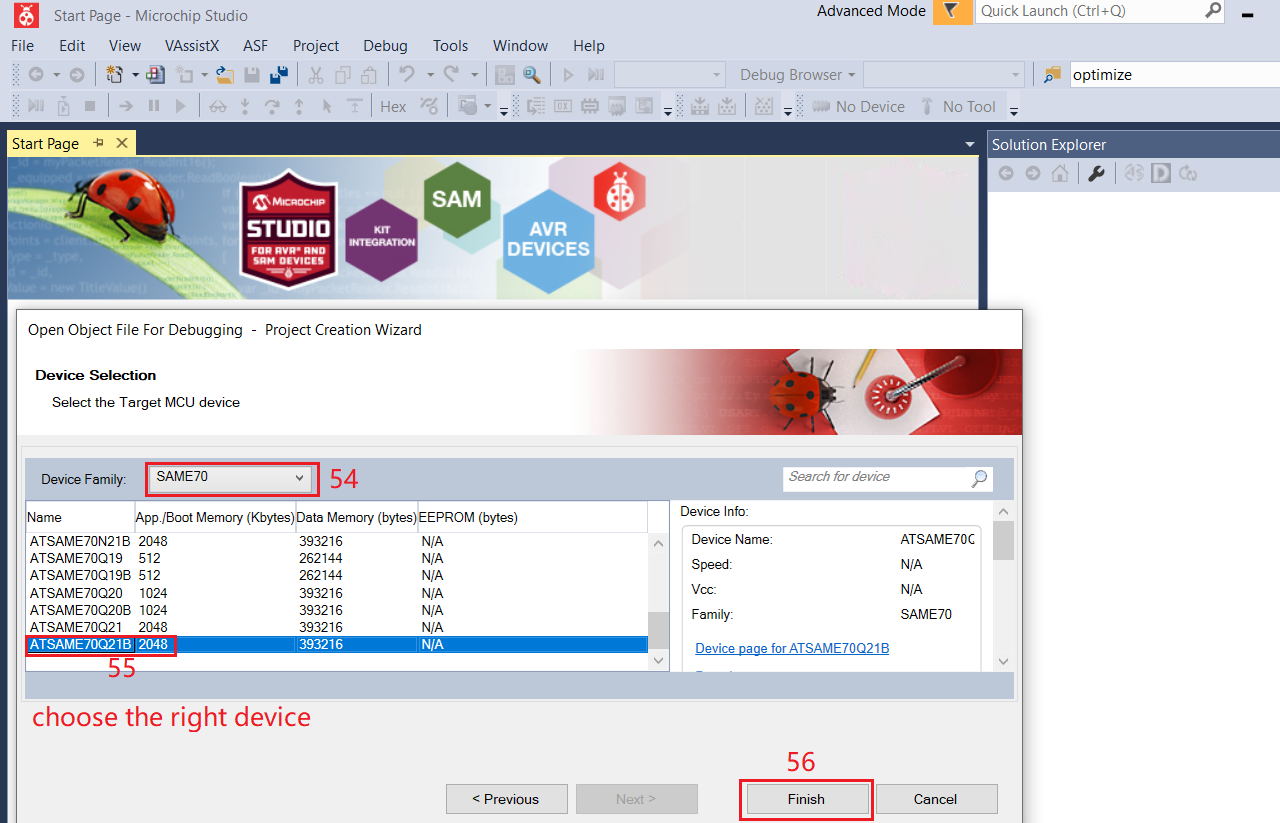
Task: Click the Finish button
Action: 806,799
